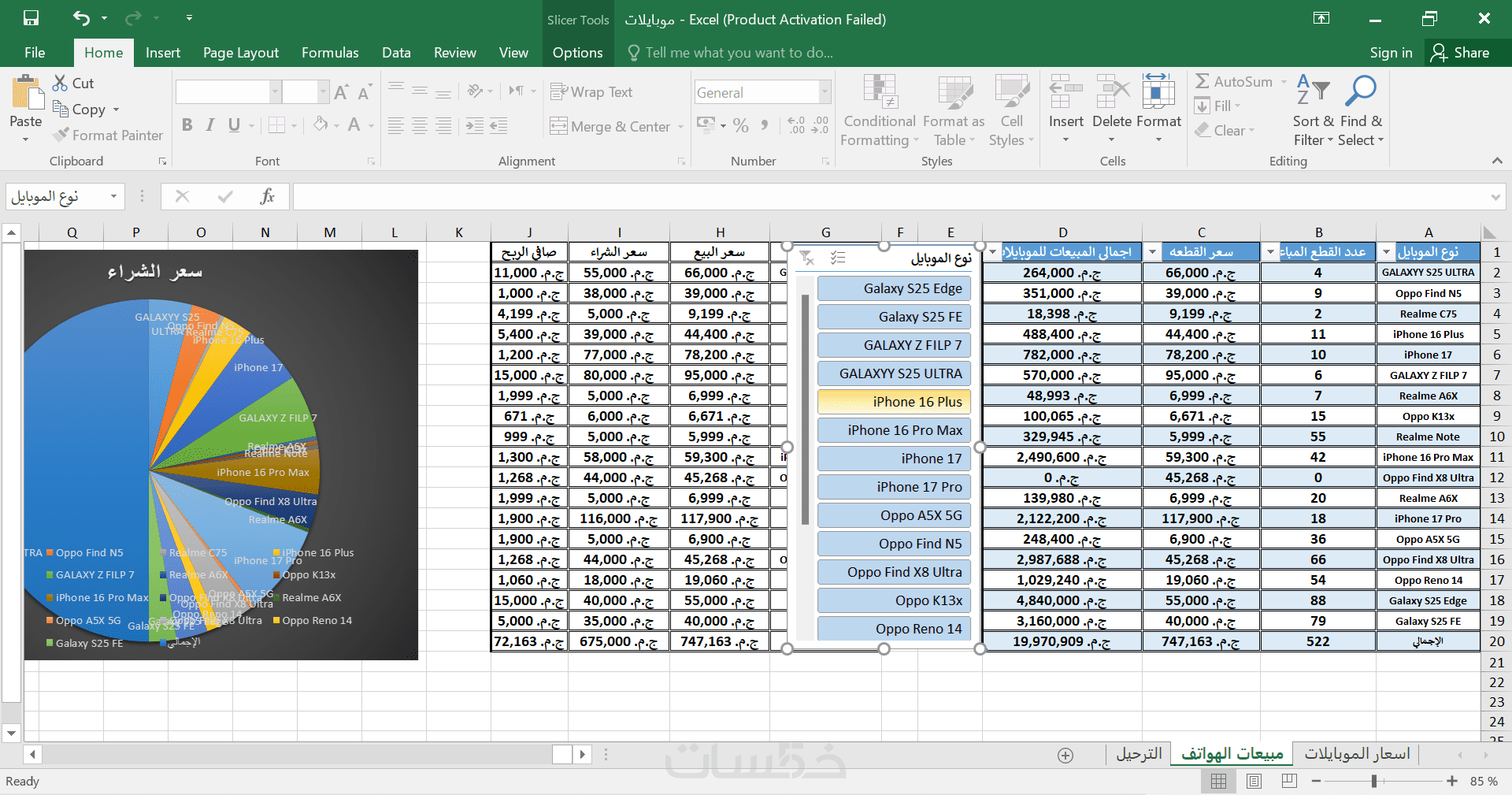Collapse the ribbon
Image resolution: width=1512 pixels, height=795 pixels.
pos(1497,161)
